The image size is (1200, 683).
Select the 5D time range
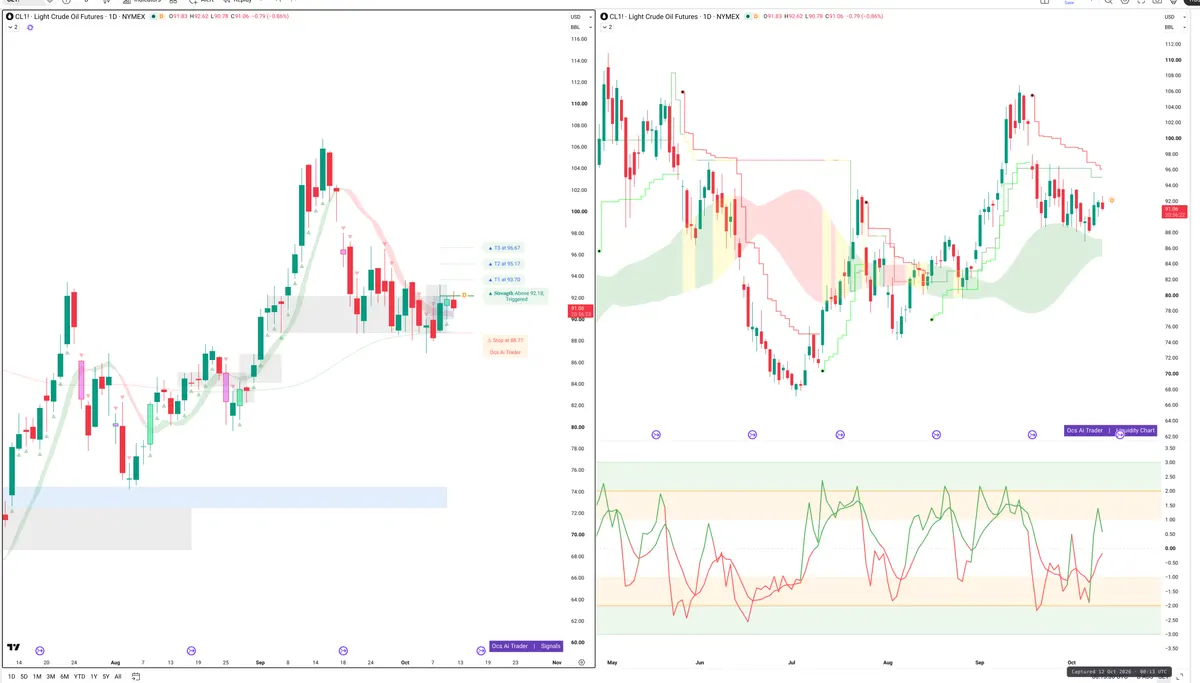coord(24,677)
